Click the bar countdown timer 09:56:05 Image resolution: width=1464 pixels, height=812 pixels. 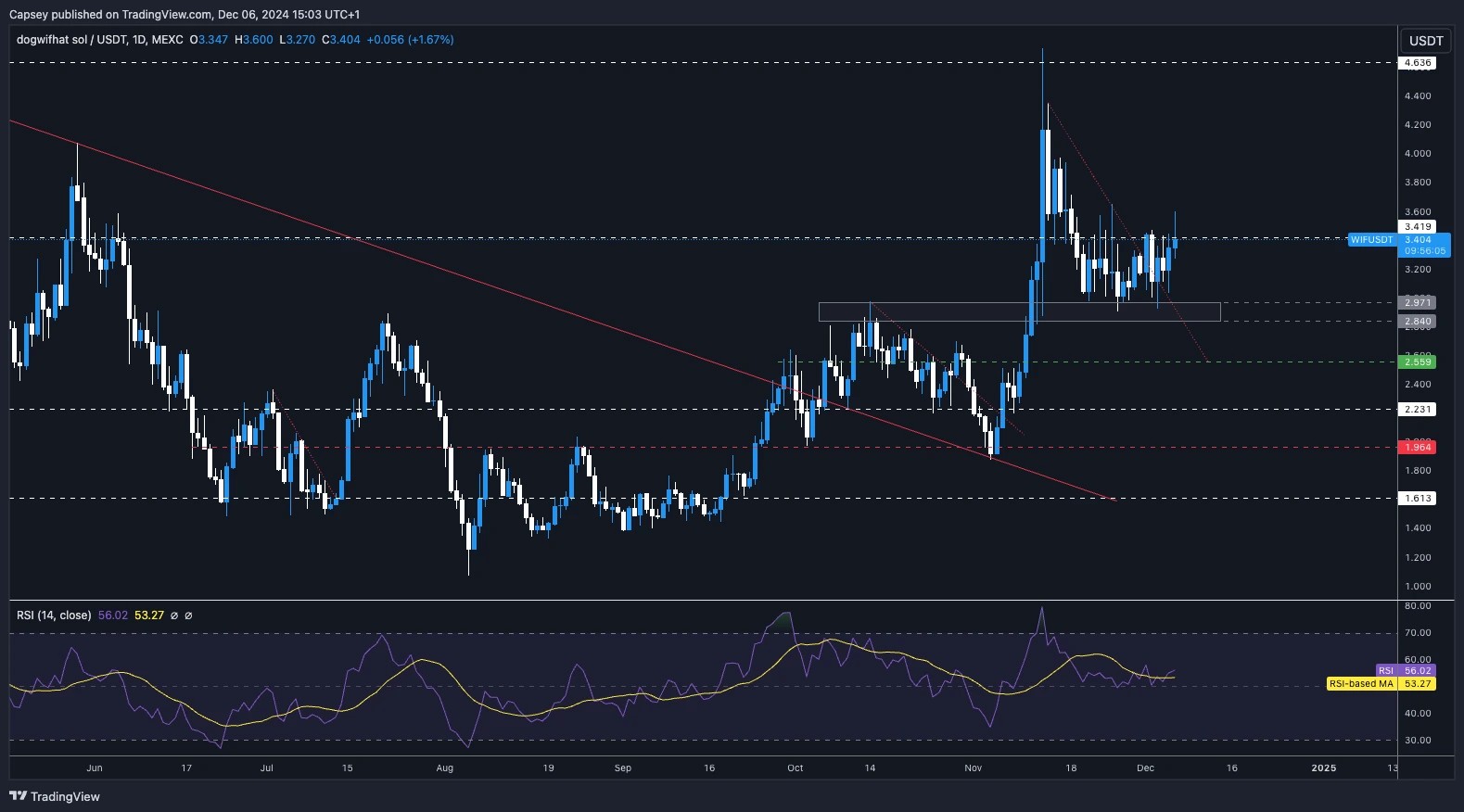click(x=1424, y=251)
